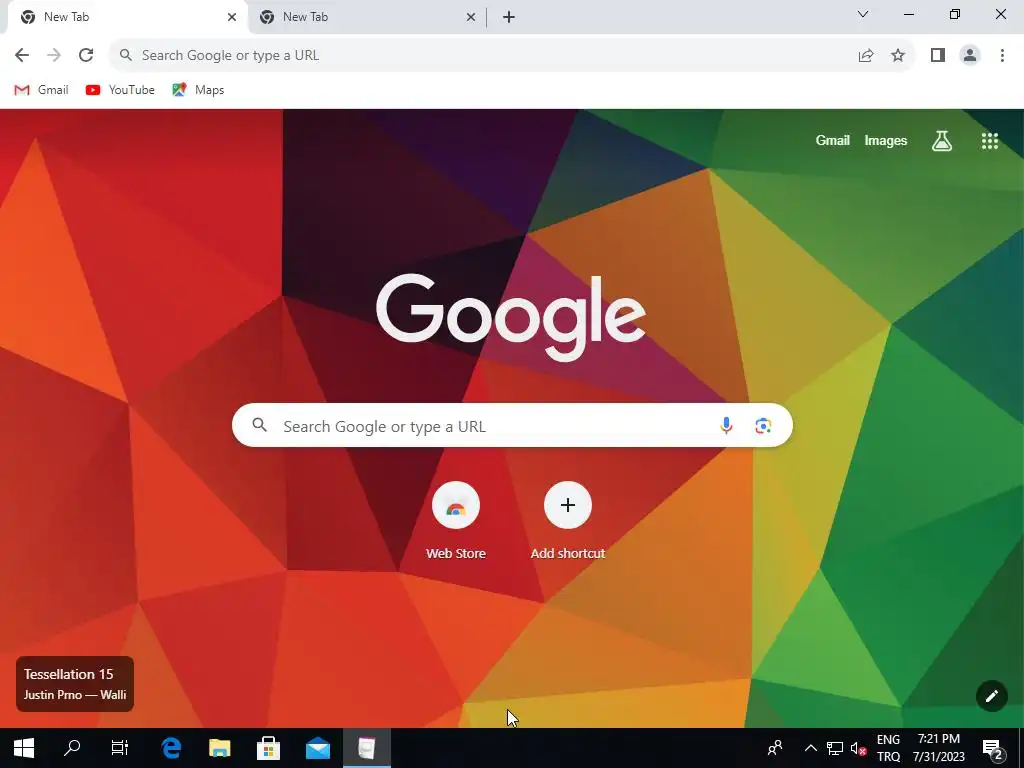Bookmark this tab with the star icon
Screen dimensions: 1024x768
coord(898,56)
